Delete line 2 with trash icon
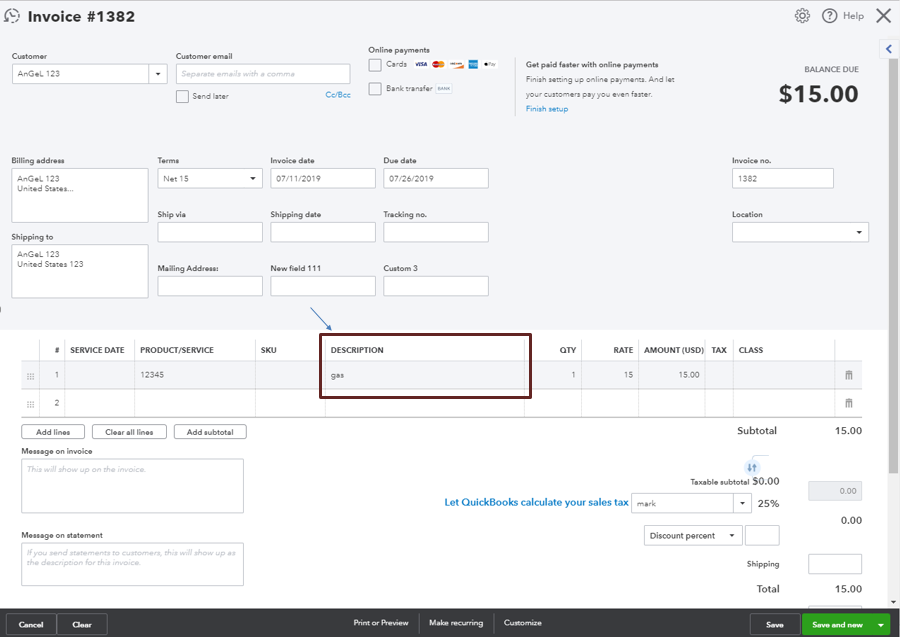Viewport: 900px width, 637px height. [x=848, y=403]
